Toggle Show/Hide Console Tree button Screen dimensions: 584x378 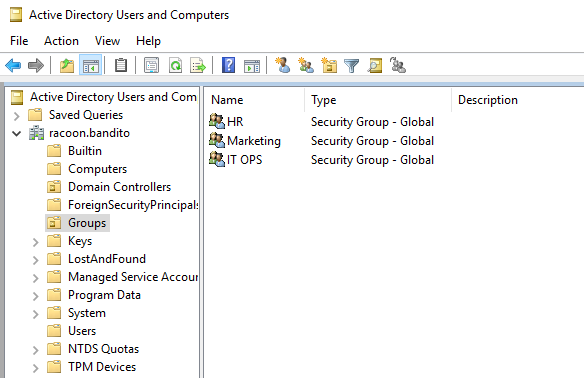click(x=91, y=66)
